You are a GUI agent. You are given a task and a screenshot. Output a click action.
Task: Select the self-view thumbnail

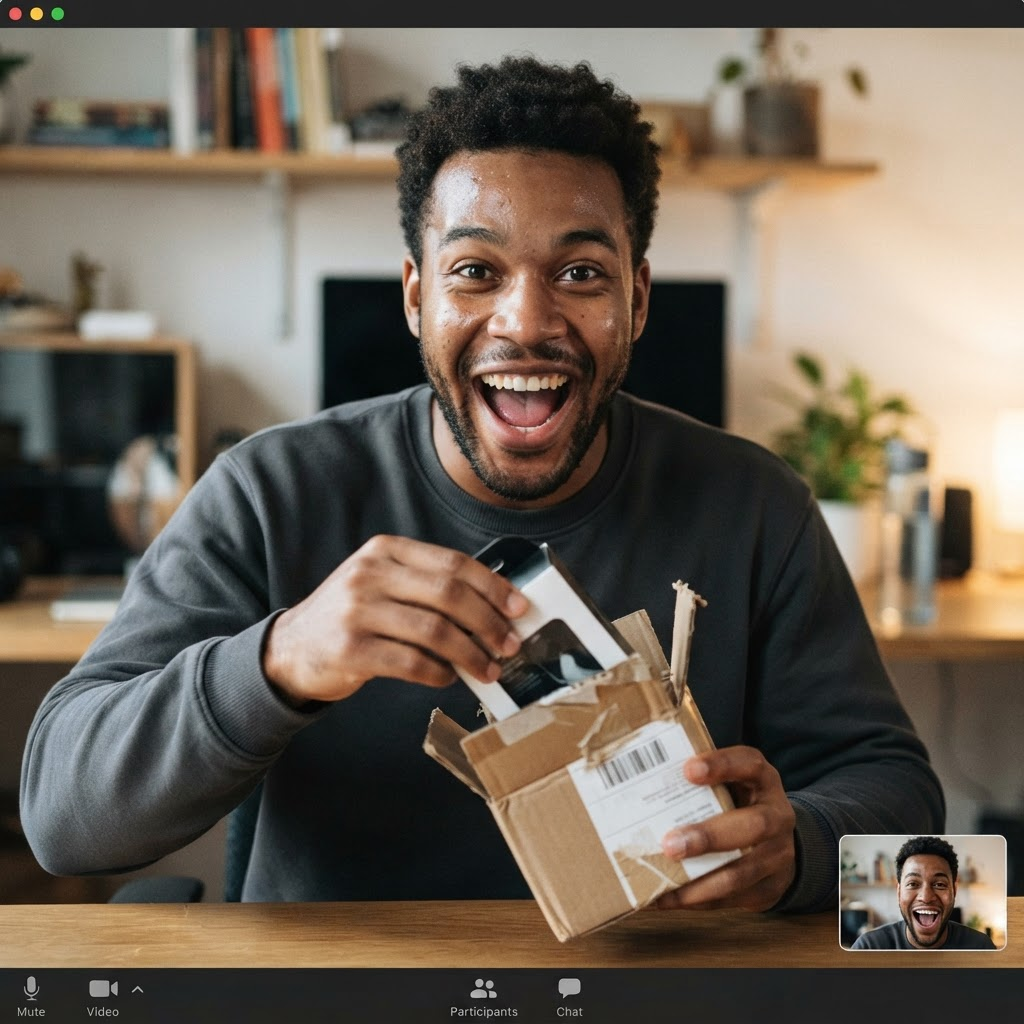point(922,892)
